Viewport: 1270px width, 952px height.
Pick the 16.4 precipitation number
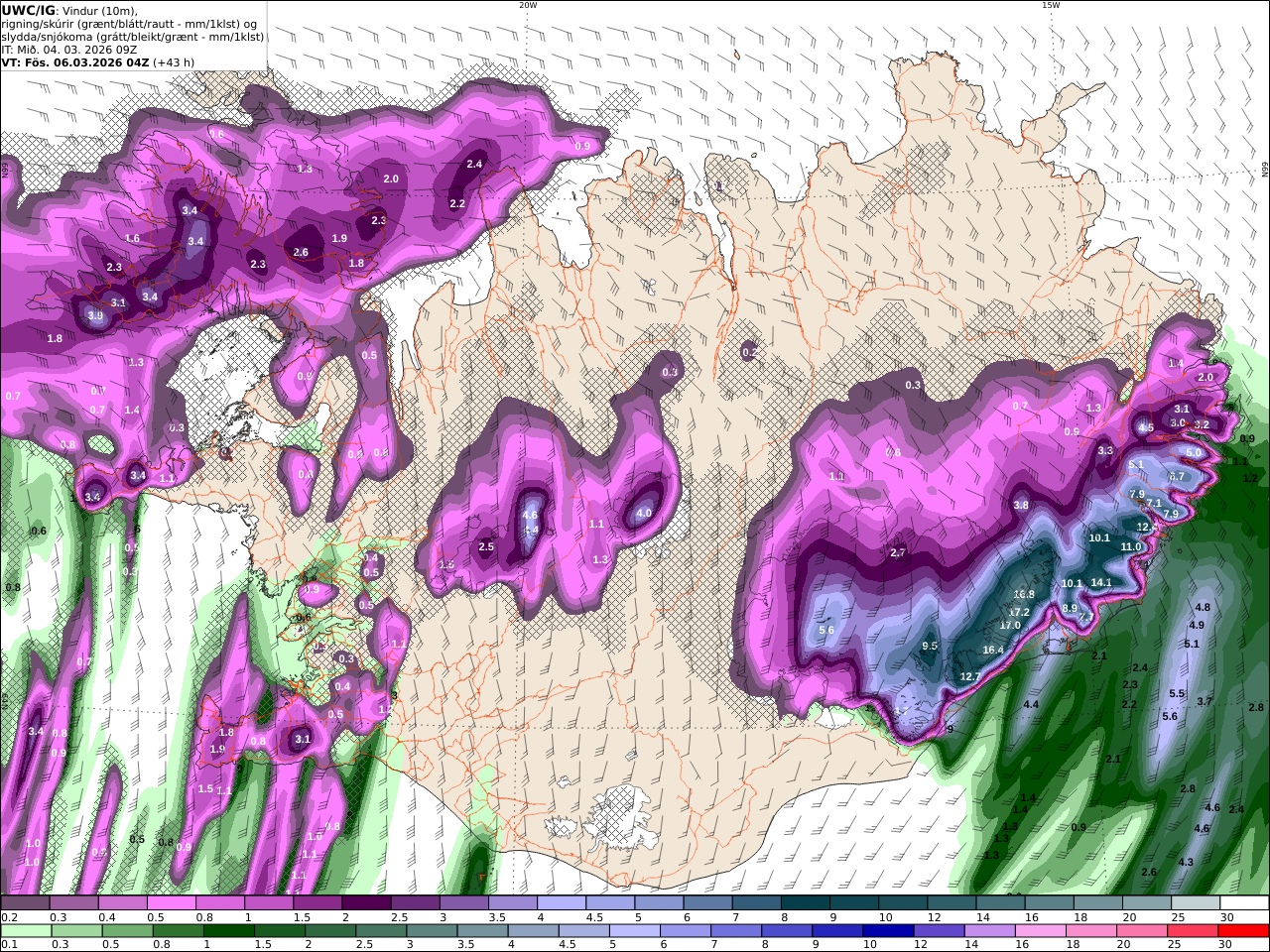(993, 650)
